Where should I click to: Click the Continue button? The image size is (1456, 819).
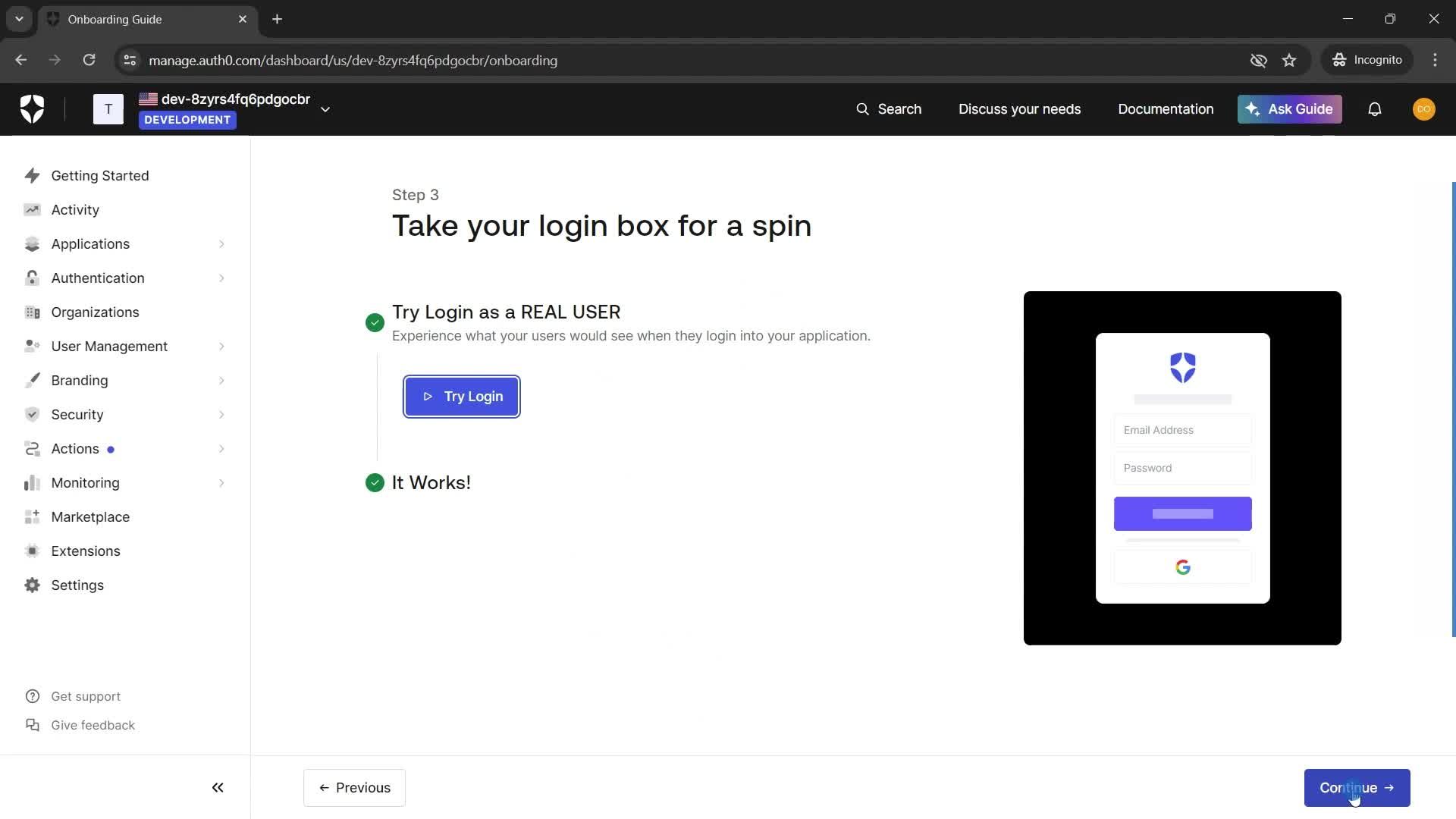point(1357,788)
